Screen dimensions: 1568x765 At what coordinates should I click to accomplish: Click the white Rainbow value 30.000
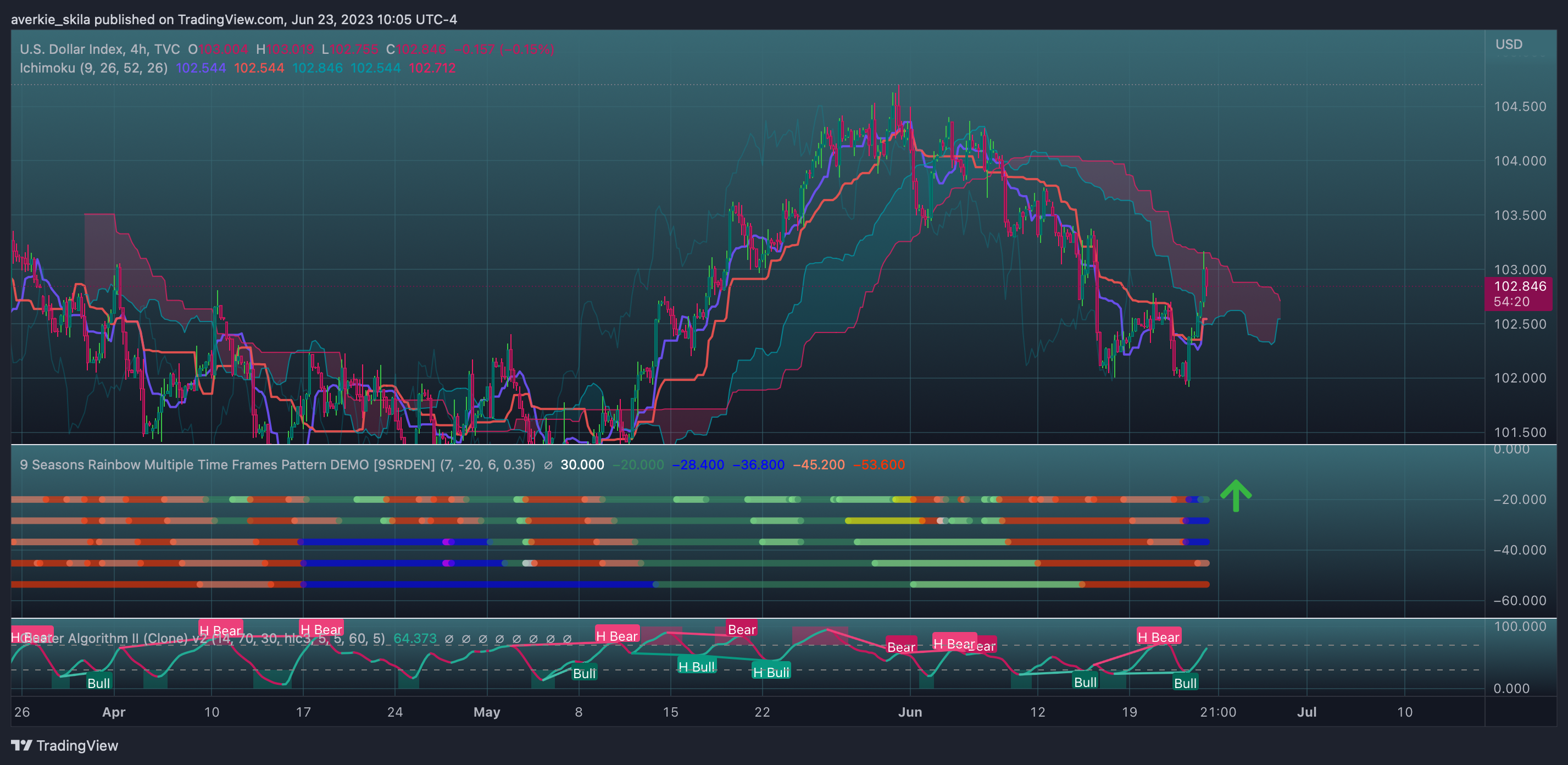pos(582,465)
